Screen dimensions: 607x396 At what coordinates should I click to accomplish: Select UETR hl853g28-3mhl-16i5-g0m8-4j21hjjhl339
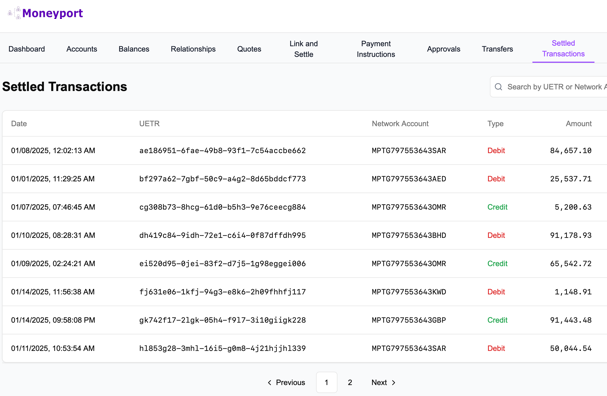(223, 348)
